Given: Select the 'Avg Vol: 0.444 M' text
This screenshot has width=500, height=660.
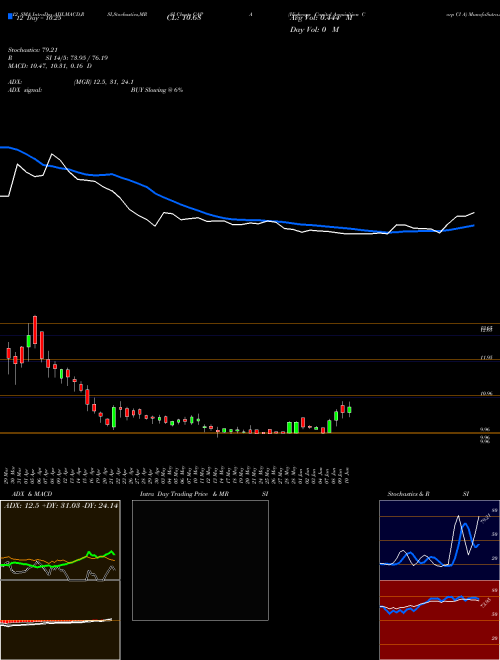Looking at the screenshot, I should 322,18.
